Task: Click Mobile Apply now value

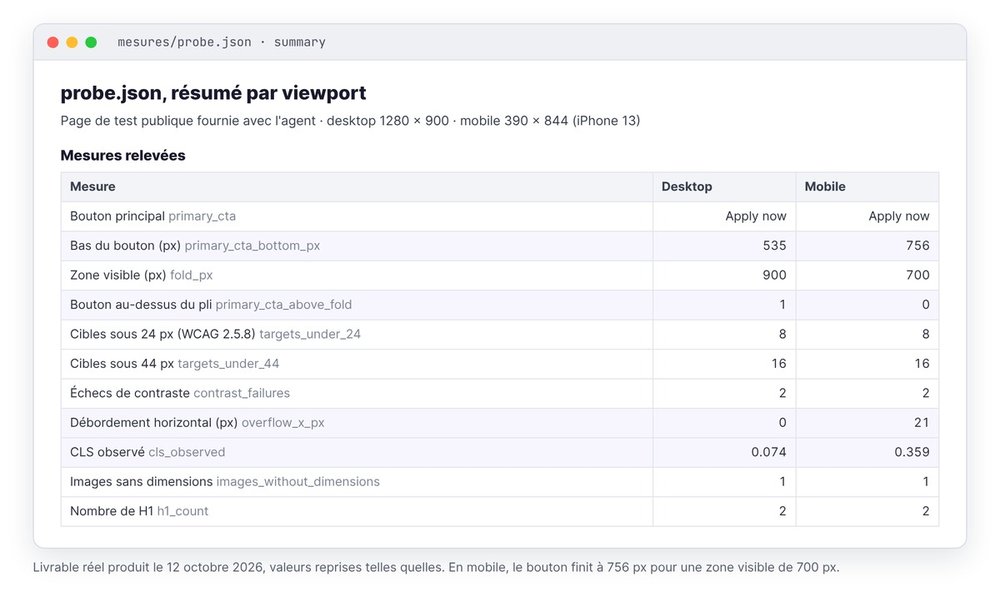Action: (899, 216)
